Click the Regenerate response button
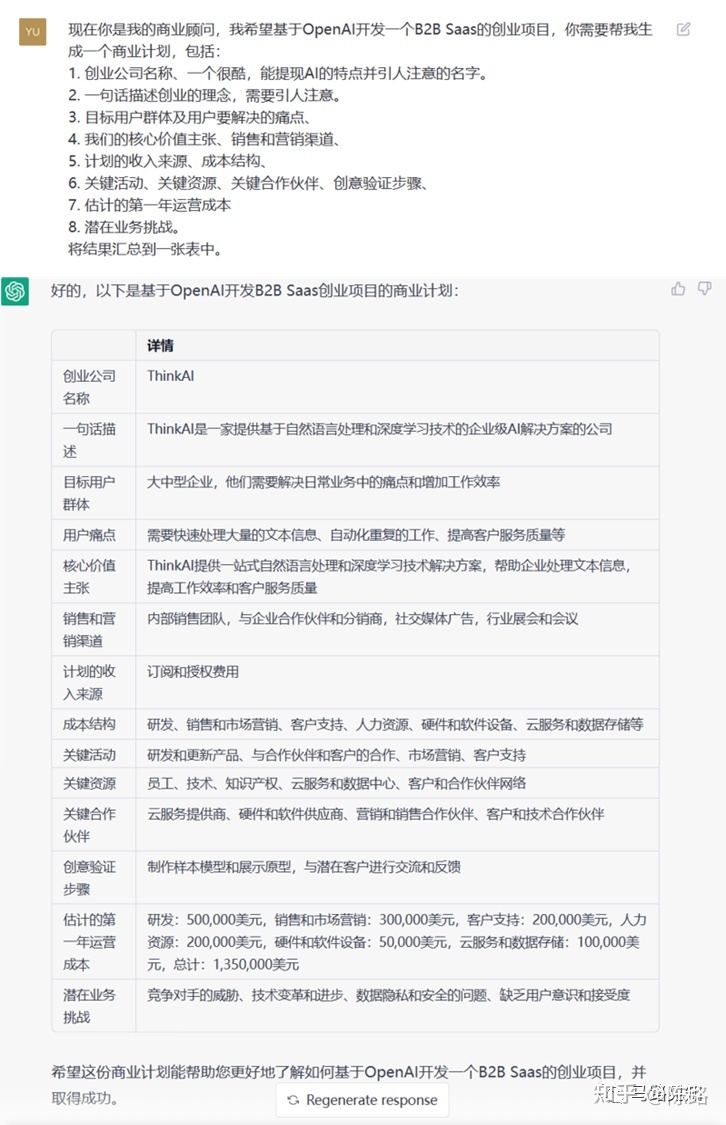Viewport: 726px width, 1125px height. (x=362, y=1100)
